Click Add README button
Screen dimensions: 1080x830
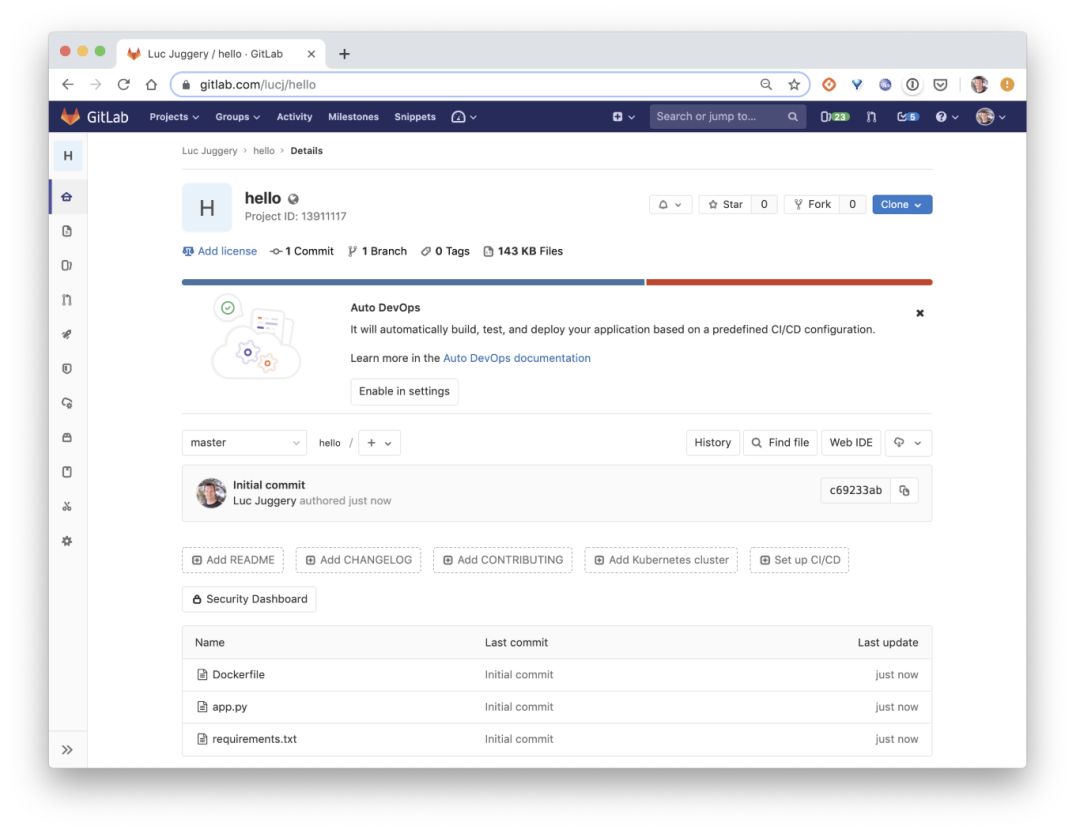(233, 560)
